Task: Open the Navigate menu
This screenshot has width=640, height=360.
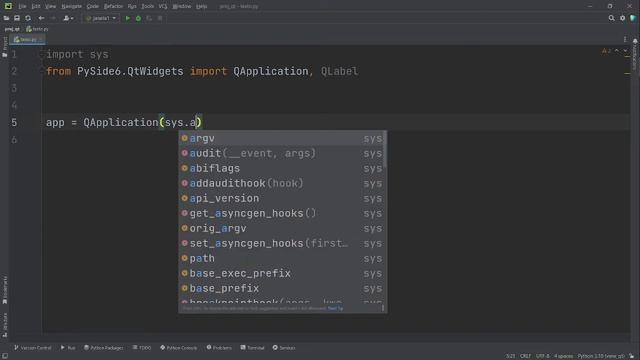Action: tap(71, 7)
